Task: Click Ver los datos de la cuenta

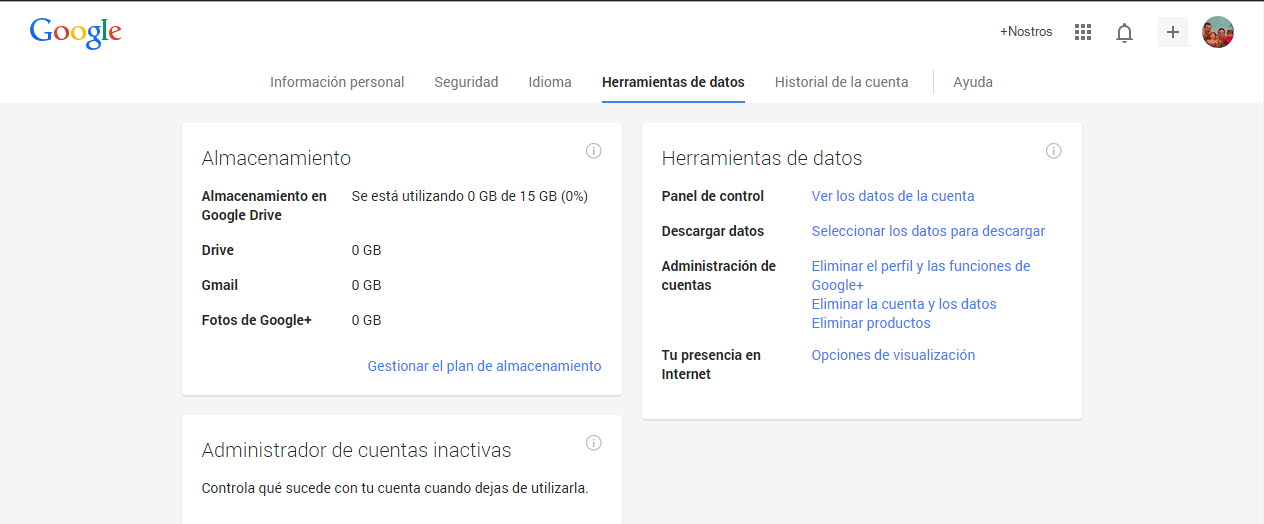Action: tap(892, 196)
